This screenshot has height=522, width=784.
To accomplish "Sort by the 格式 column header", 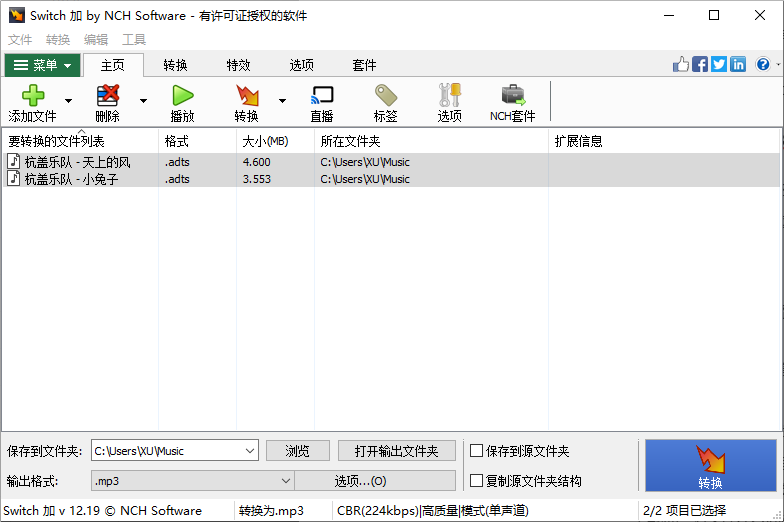I will click(197, 142).
